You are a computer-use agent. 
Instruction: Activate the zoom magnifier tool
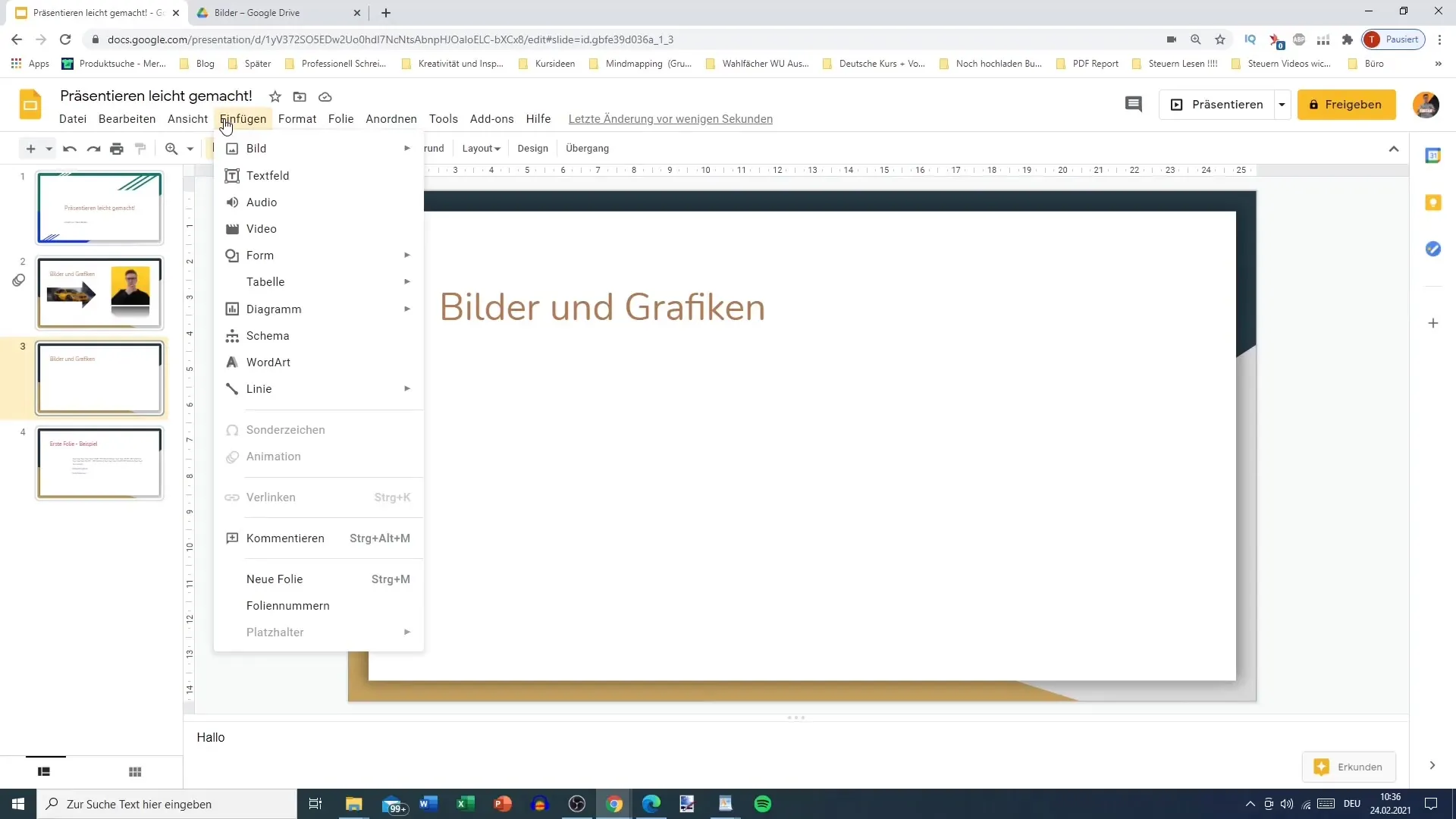[x=172, y=149]
